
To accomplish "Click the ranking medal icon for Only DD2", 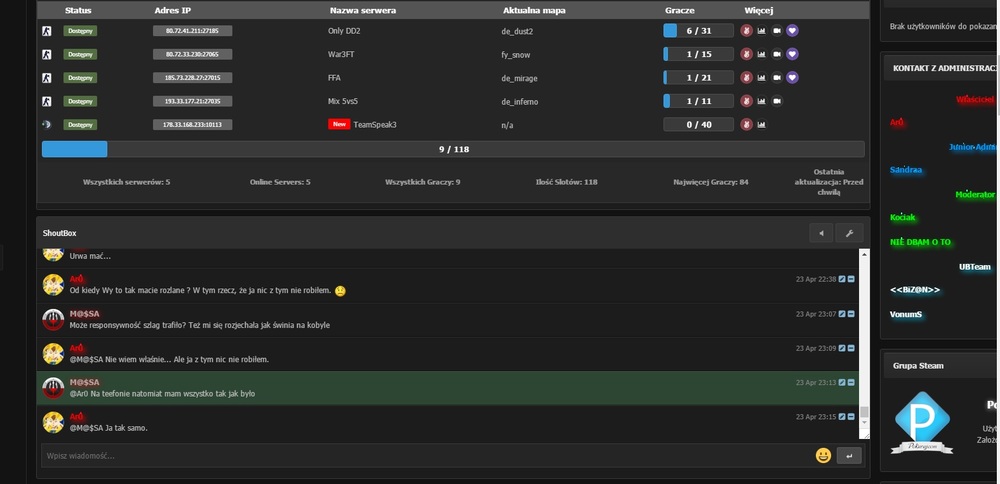I will coord(745,31).
